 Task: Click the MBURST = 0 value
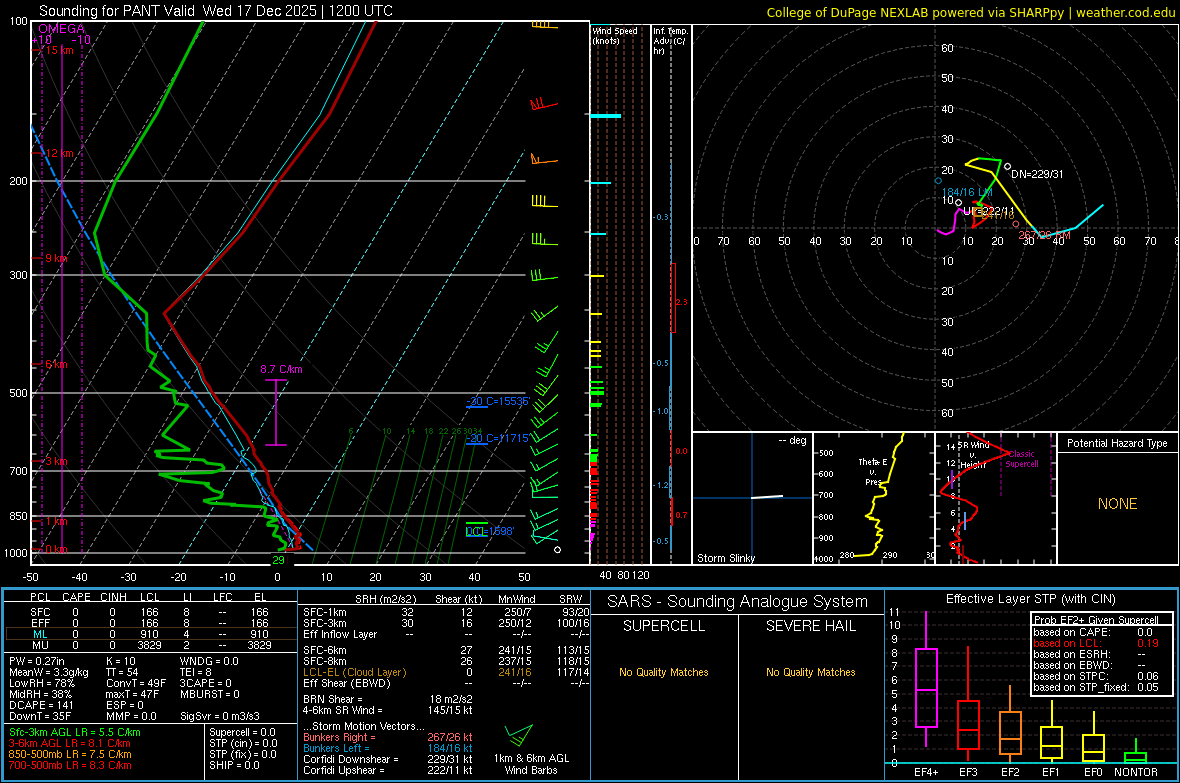(x=210, y=694)
